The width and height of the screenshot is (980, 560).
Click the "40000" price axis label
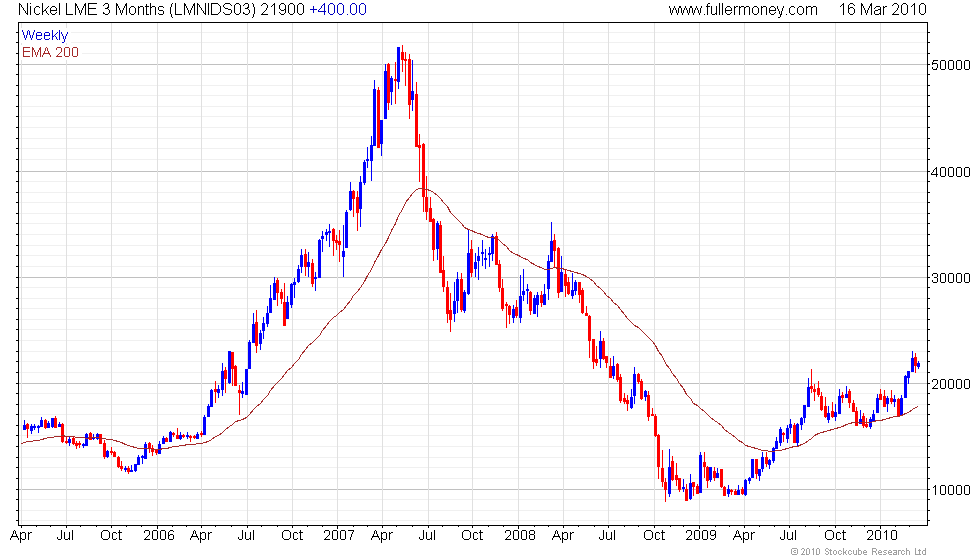tap(951, 172)
